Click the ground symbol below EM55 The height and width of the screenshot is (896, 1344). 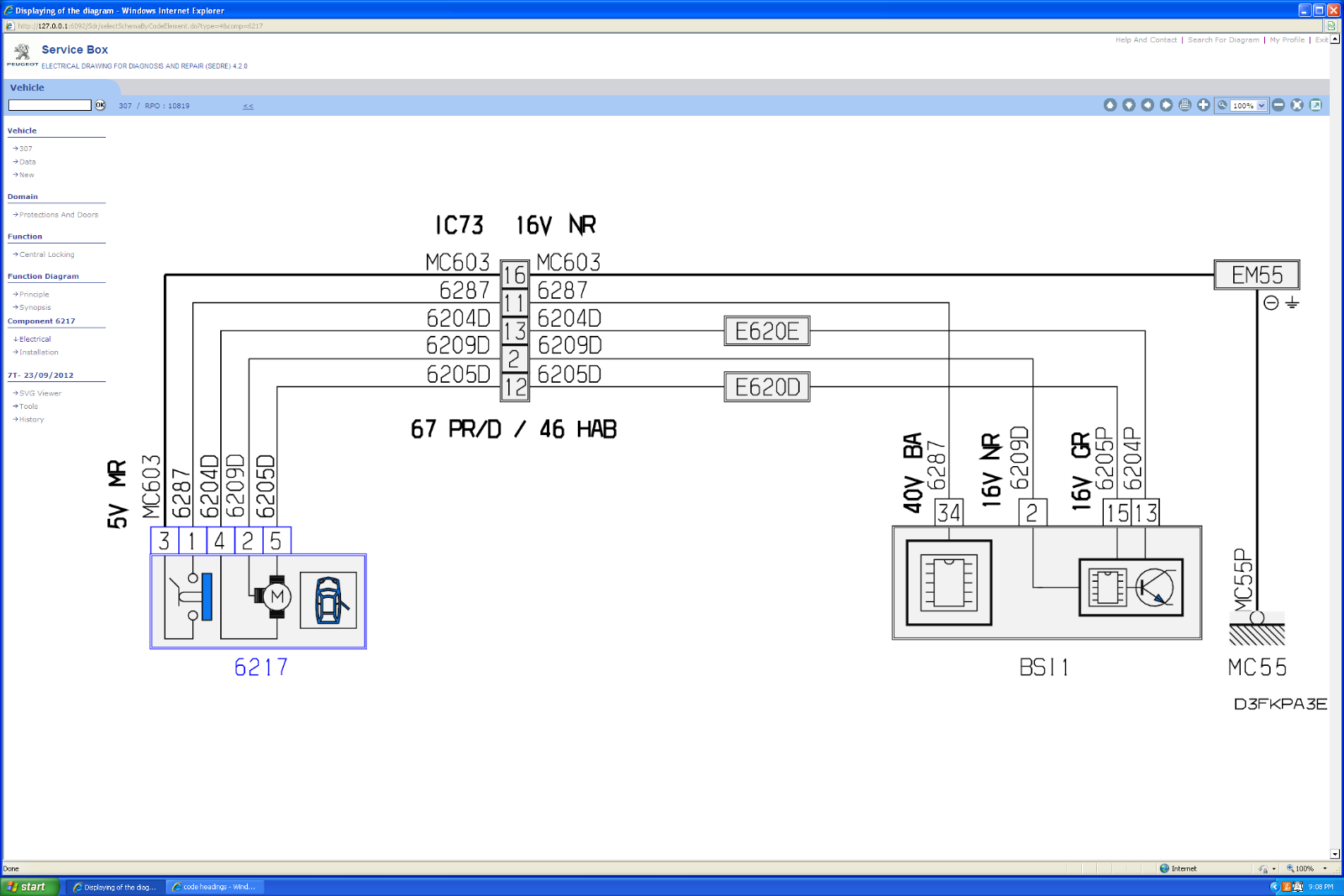click(x=1292, y=303)
